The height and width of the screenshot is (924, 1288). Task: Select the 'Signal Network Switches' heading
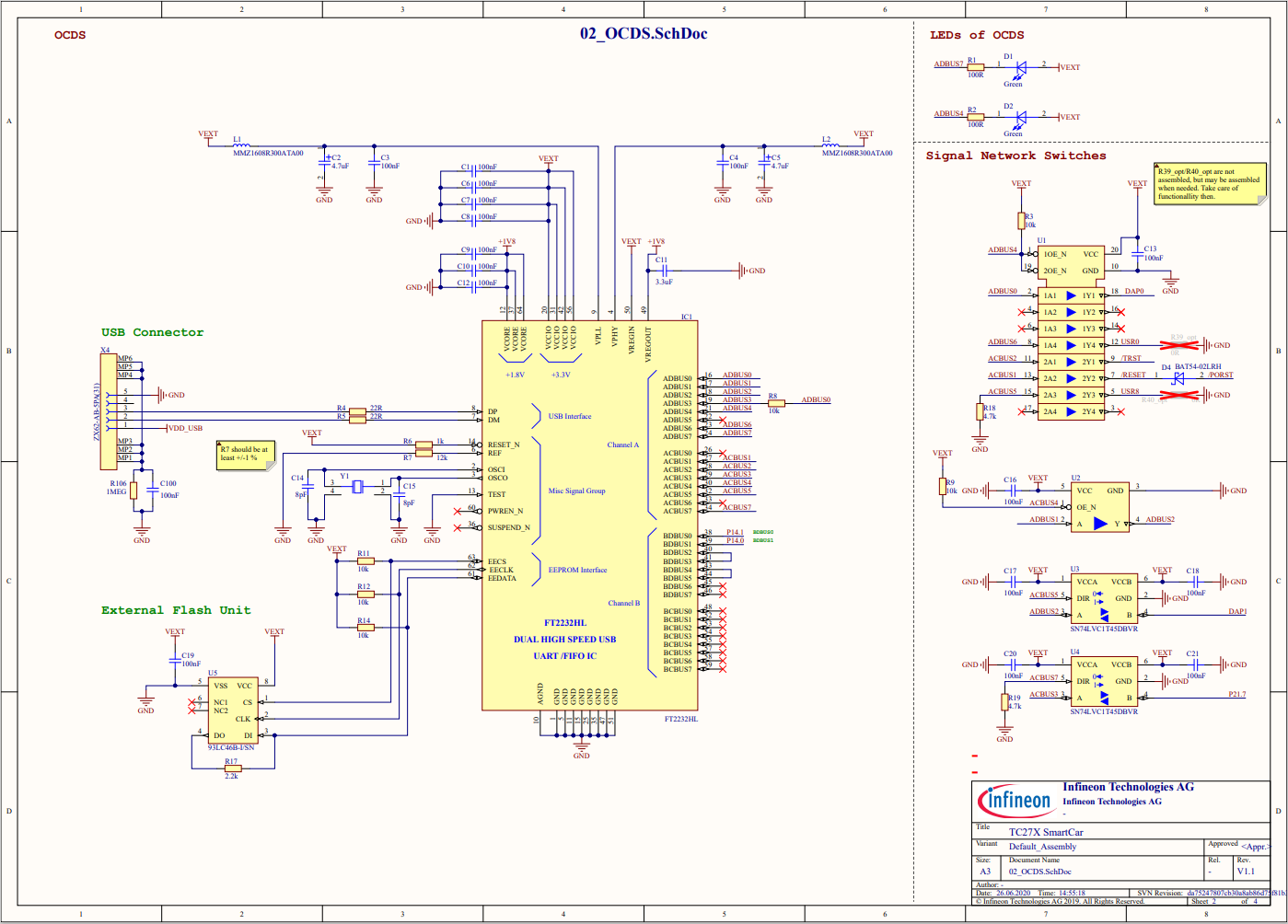tap(1015, 156)
